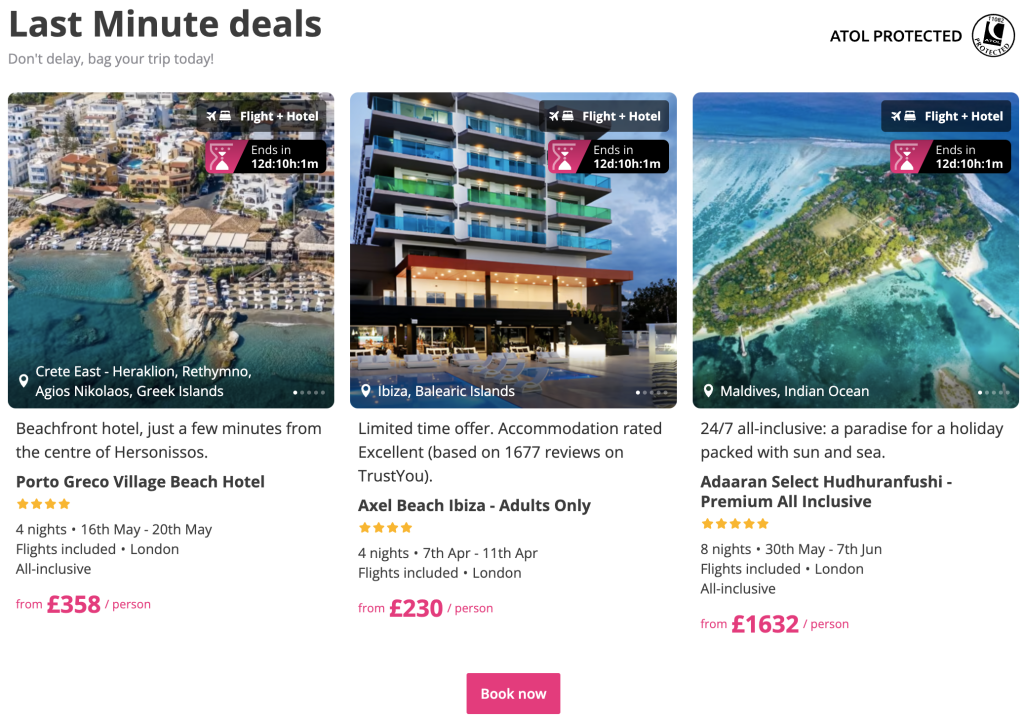This screenshot has height=719, width=1024.
Task: Click the location pin beside Ibiza, Balearic Islands
Action: (366, 391)
